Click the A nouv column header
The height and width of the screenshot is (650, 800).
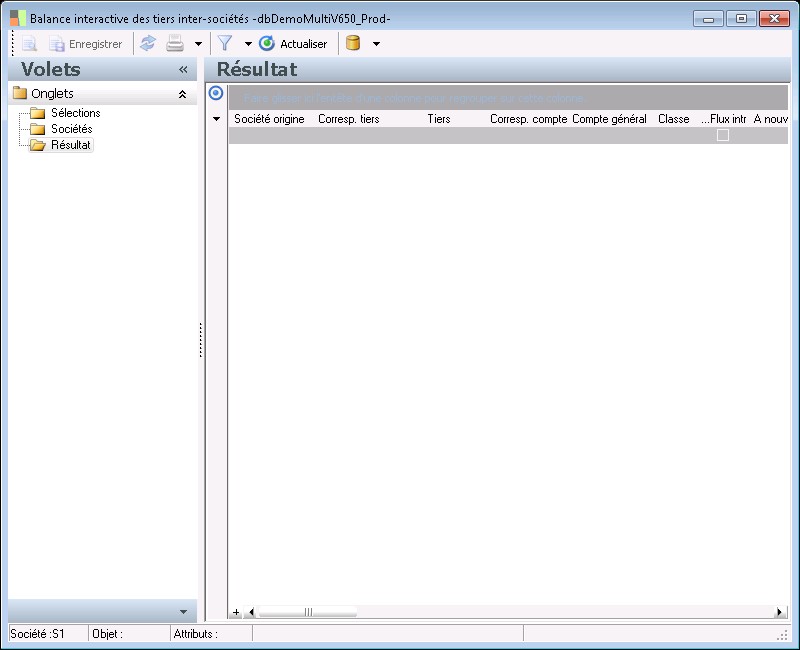coord(770,119)
